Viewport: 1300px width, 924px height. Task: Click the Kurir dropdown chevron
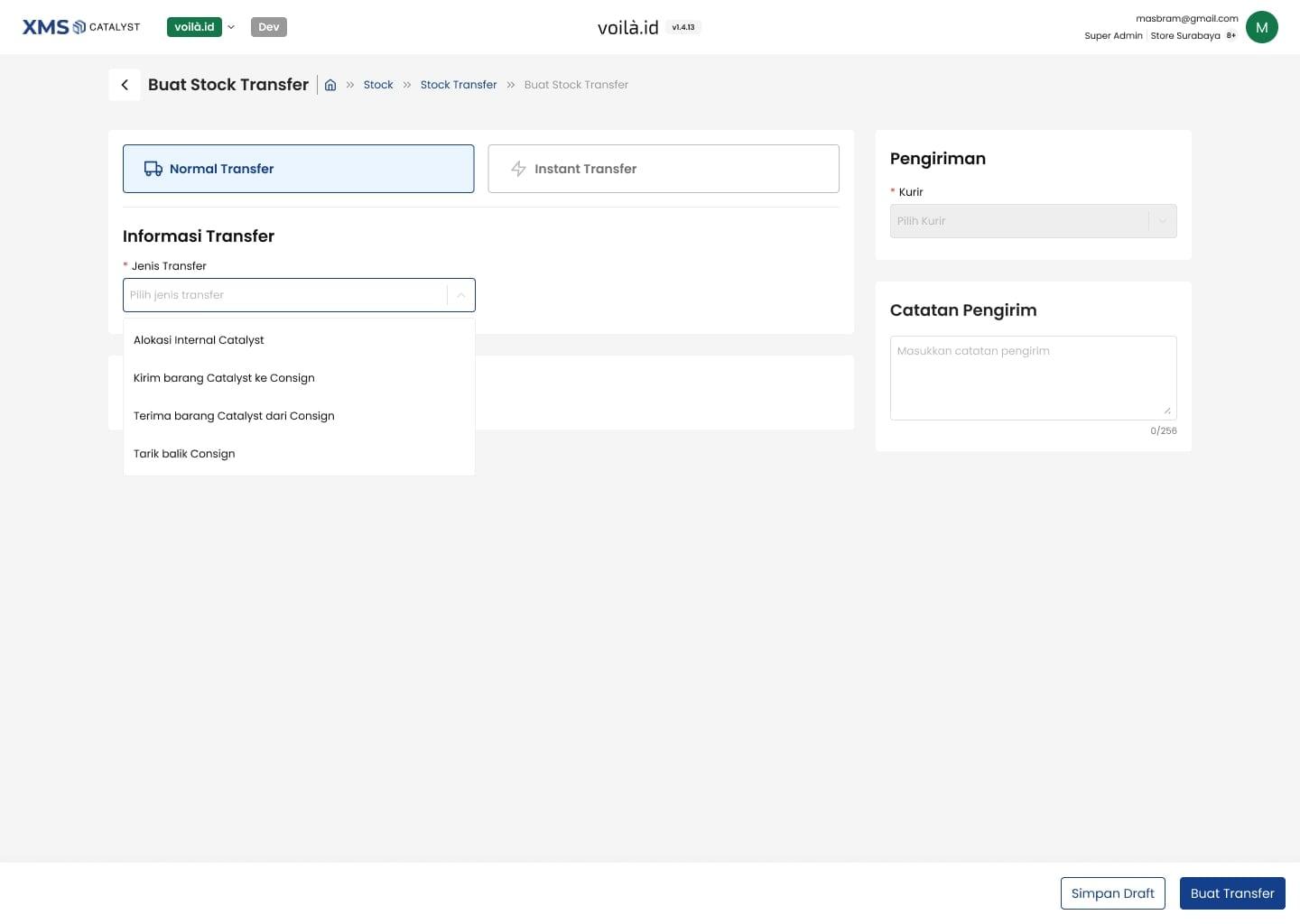click(1163, 221)
